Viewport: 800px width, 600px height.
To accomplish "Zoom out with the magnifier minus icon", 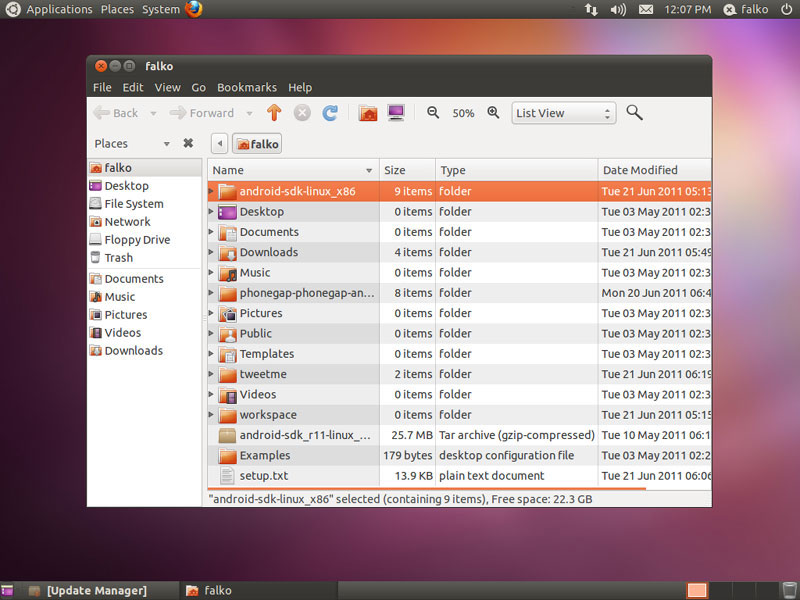I will pos(433,113).
